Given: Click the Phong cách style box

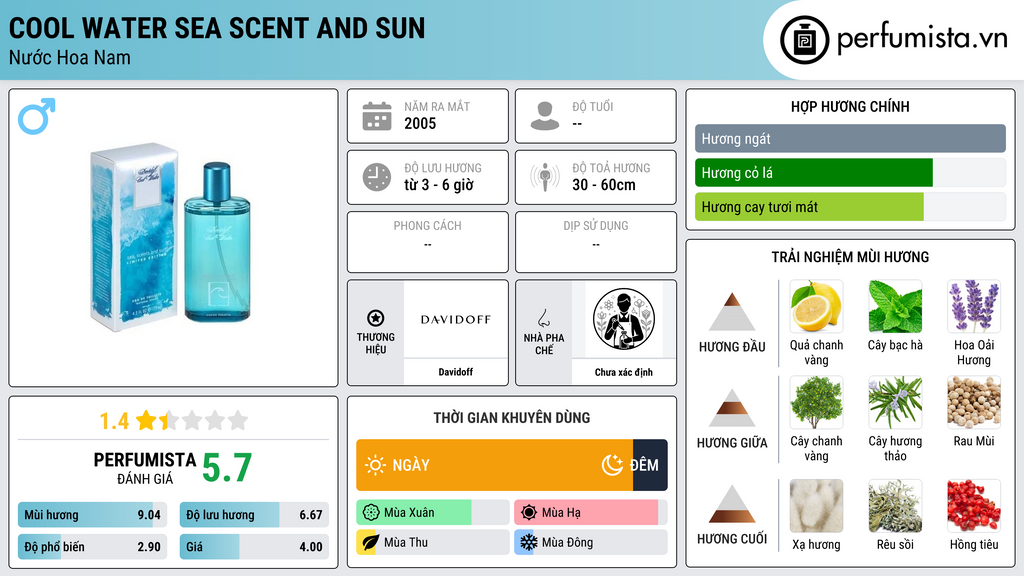Looking at the screenshot, I should (x=428, y=242).
